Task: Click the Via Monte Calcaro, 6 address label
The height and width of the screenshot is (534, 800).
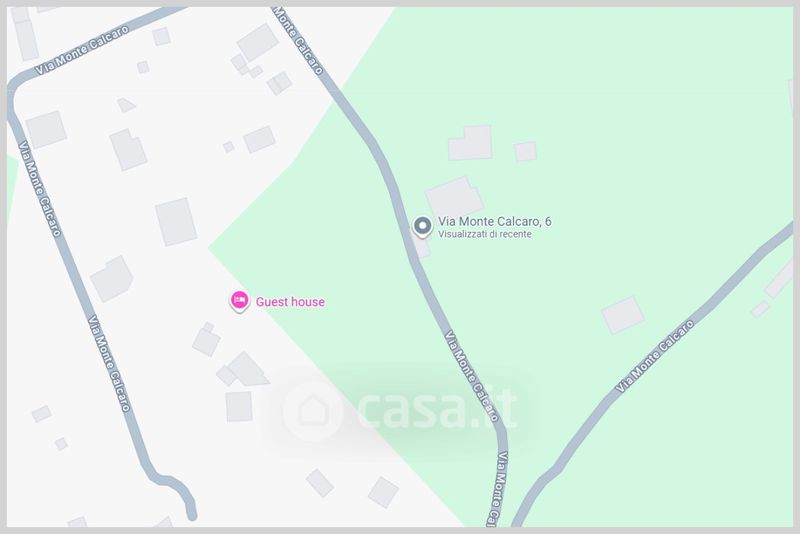Action: pyautogui.click(x=494, y=221)
